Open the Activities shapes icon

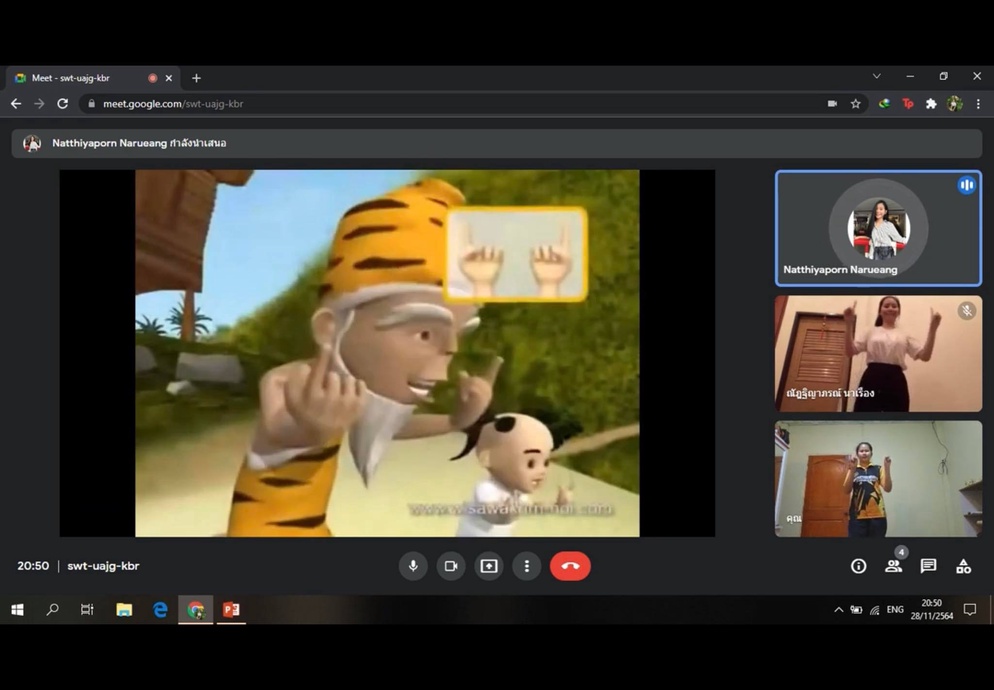[963, 566]
